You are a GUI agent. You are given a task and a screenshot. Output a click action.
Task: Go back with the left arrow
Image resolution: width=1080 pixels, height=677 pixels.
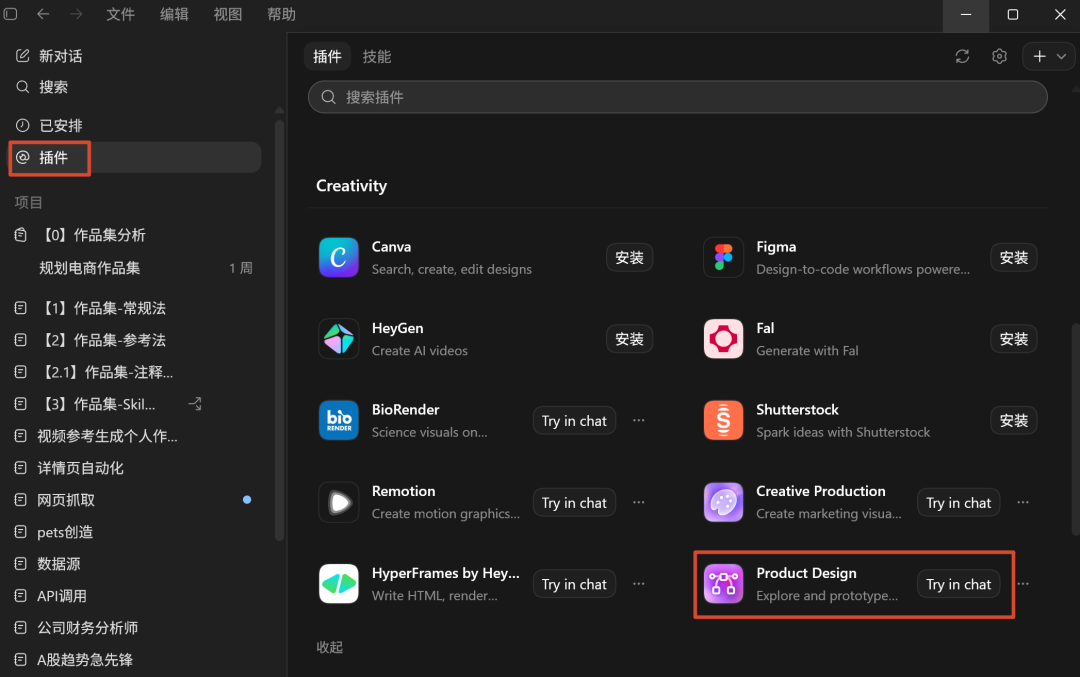point(43,14)
